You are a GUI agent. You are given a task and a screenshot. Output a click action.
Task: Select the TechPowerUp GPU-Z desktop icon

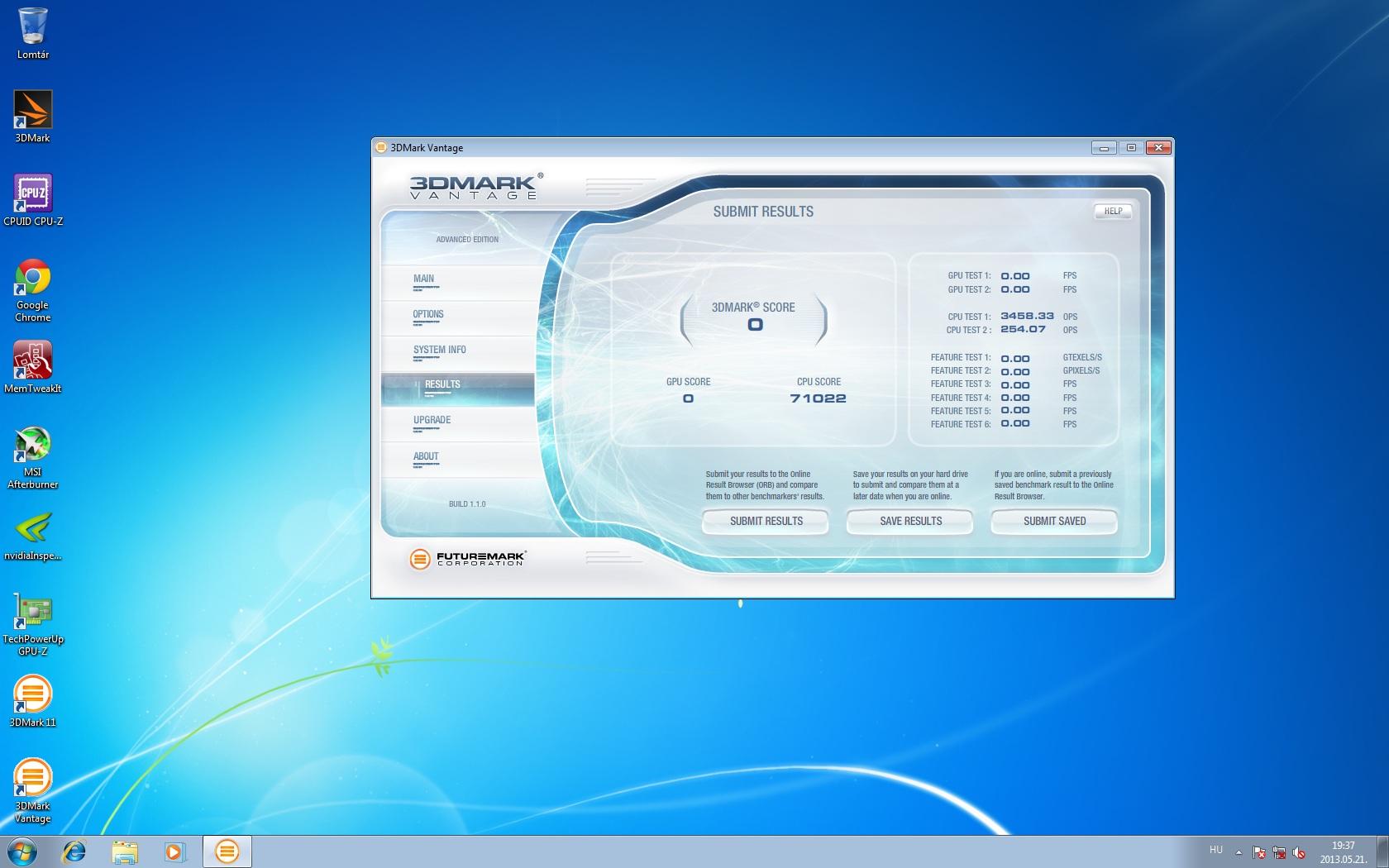pos(33,624)
